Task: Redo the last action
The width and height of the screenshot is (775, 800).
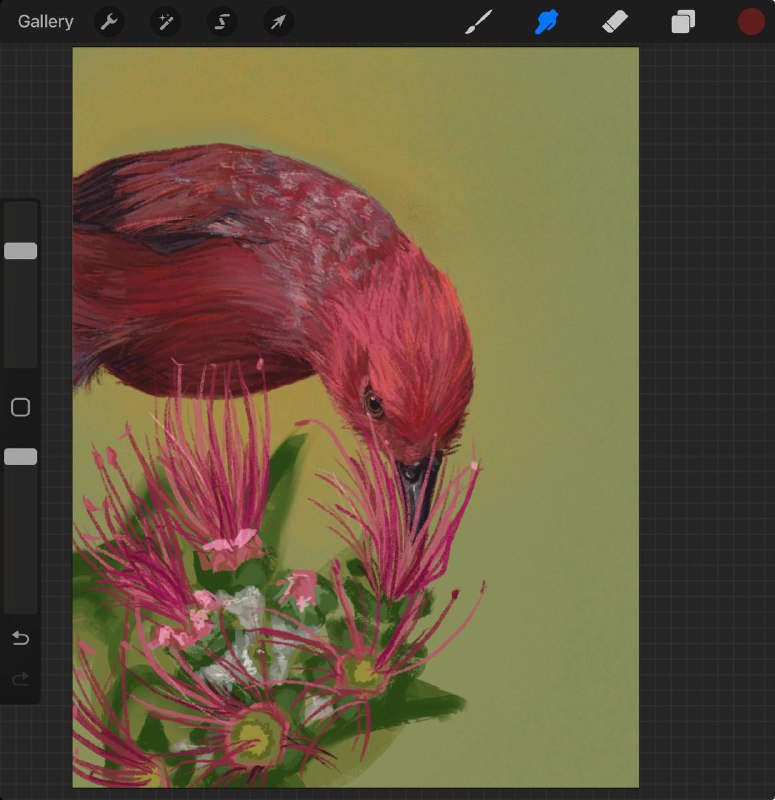Action: pyautogui.click(x=20, y=679)
